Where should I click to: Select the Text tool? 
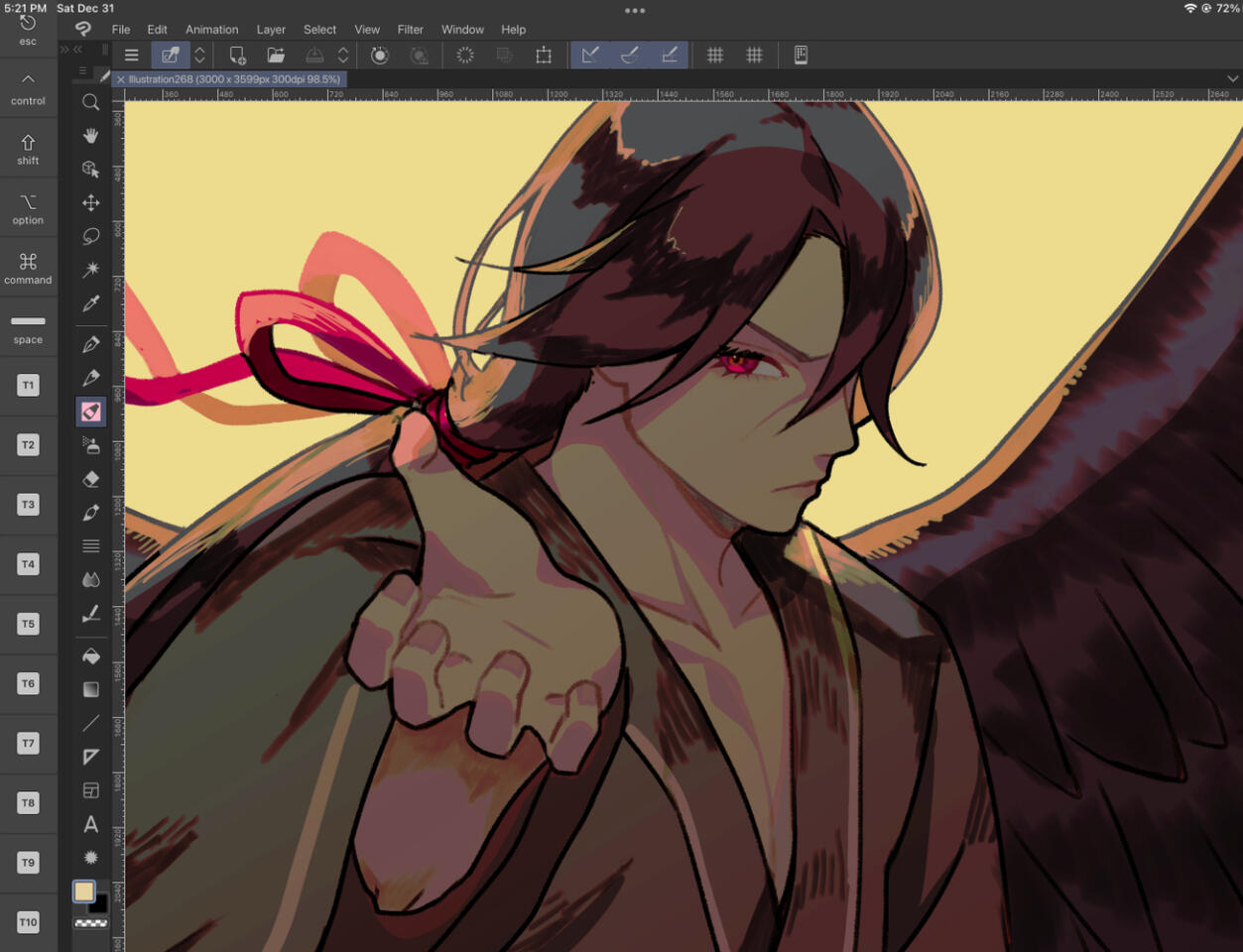[90, 824]
